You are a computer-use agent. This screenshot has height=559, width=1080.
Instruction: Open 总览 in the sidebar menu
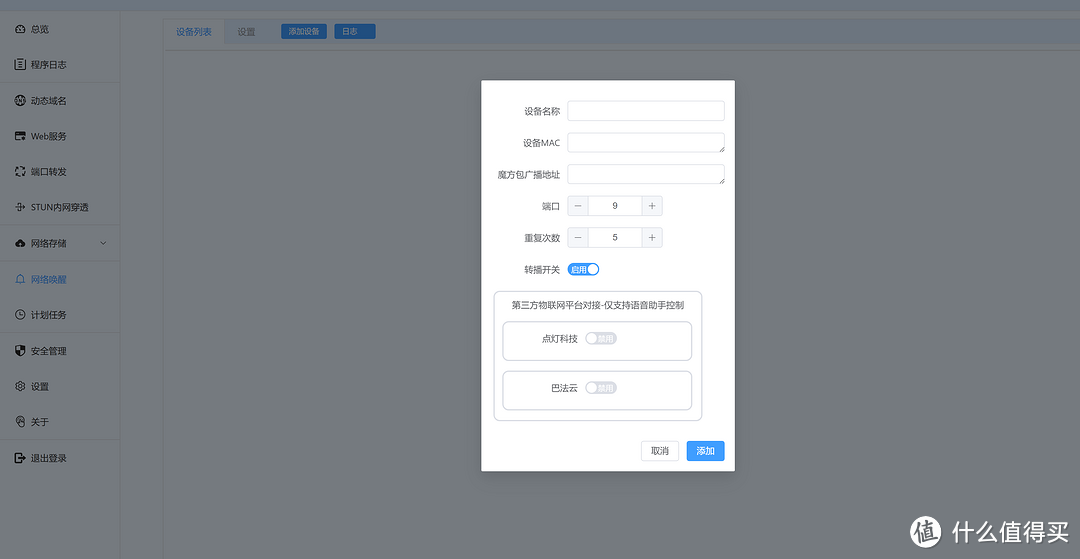click(x=59, y=29)
